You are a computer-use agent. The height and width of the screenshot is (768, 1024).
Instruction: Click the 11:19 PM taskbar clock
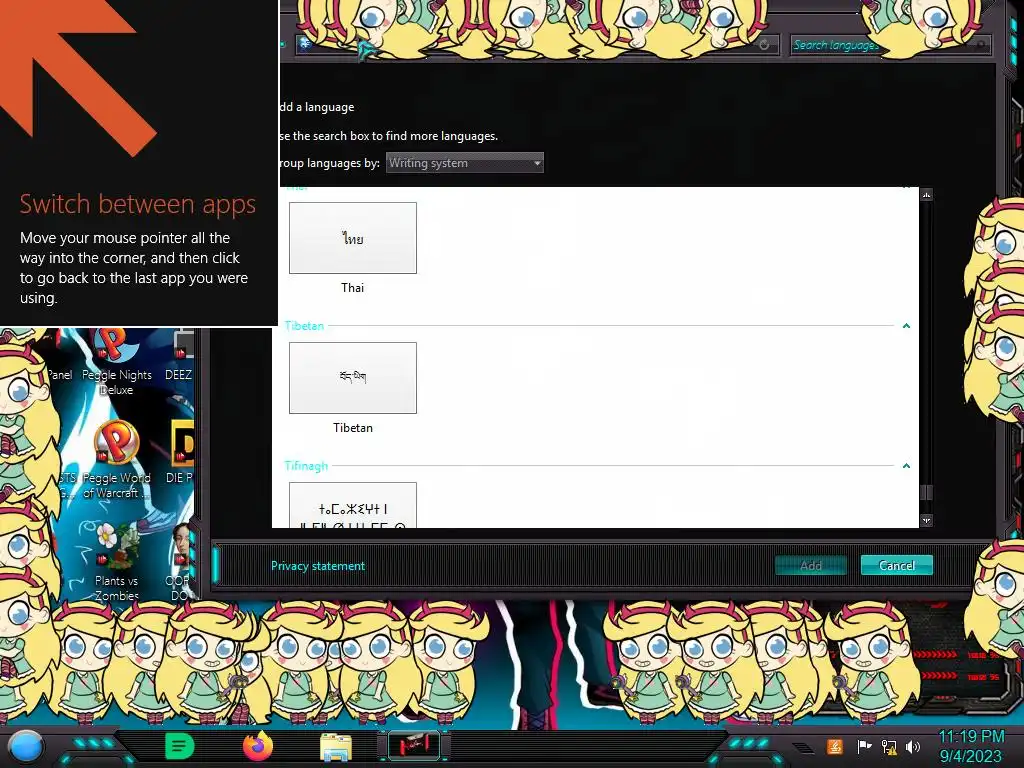pyautogui.click(x=971, y=737)
